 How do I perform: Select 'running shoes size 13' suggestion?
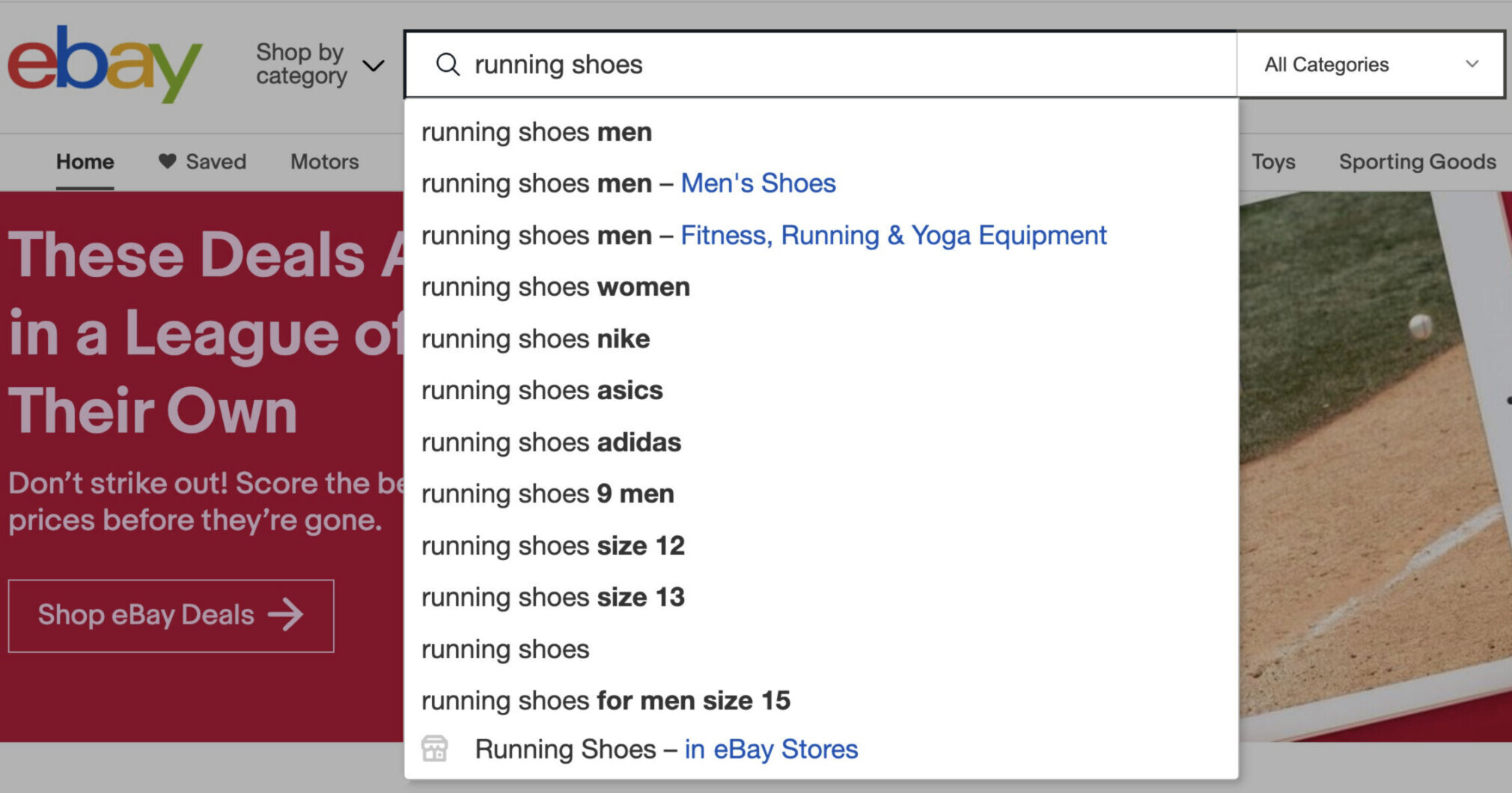[821, 597]
